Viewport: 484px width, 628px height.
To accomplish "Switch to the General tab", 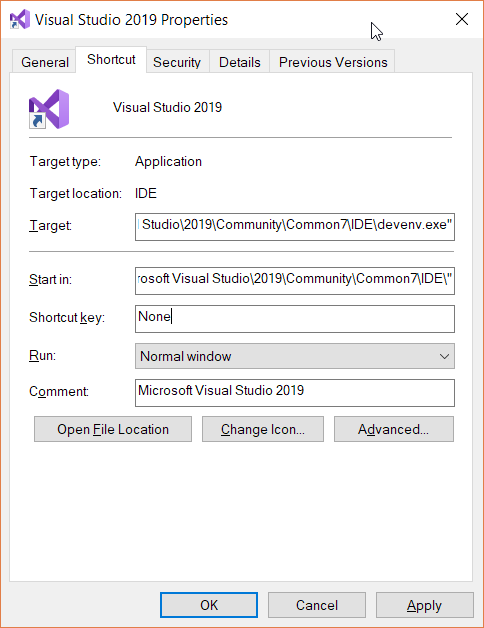I will click(x=45, y=62).
